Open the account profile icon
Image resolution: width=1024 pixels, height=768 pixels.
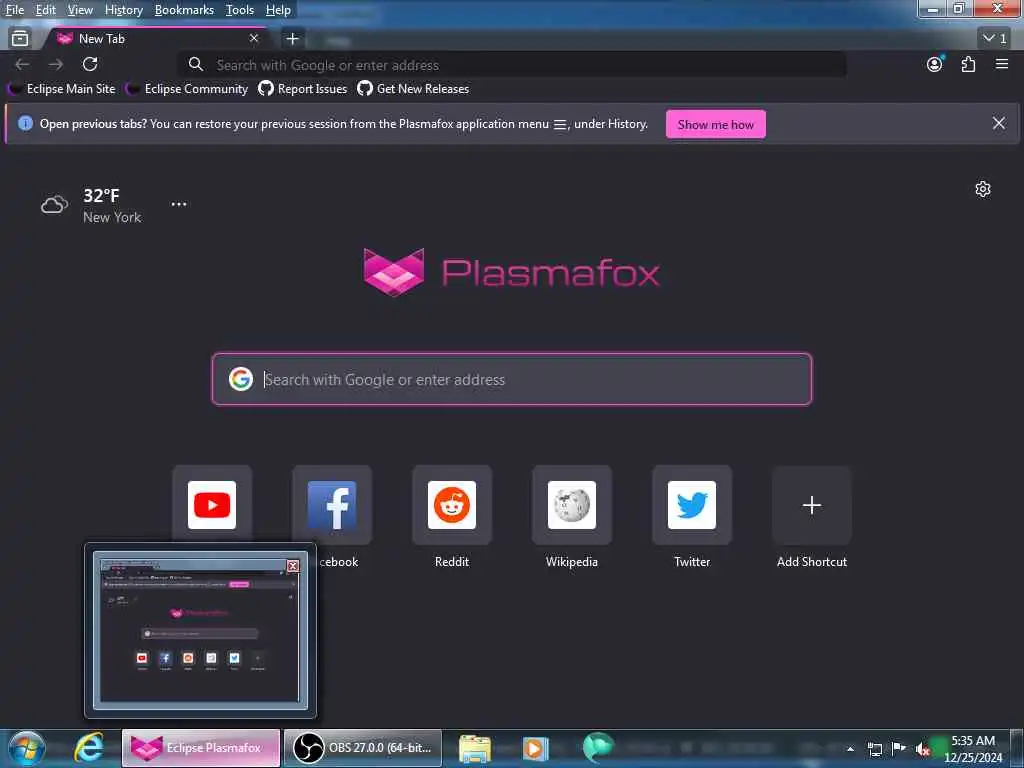[x=935, y=64]
